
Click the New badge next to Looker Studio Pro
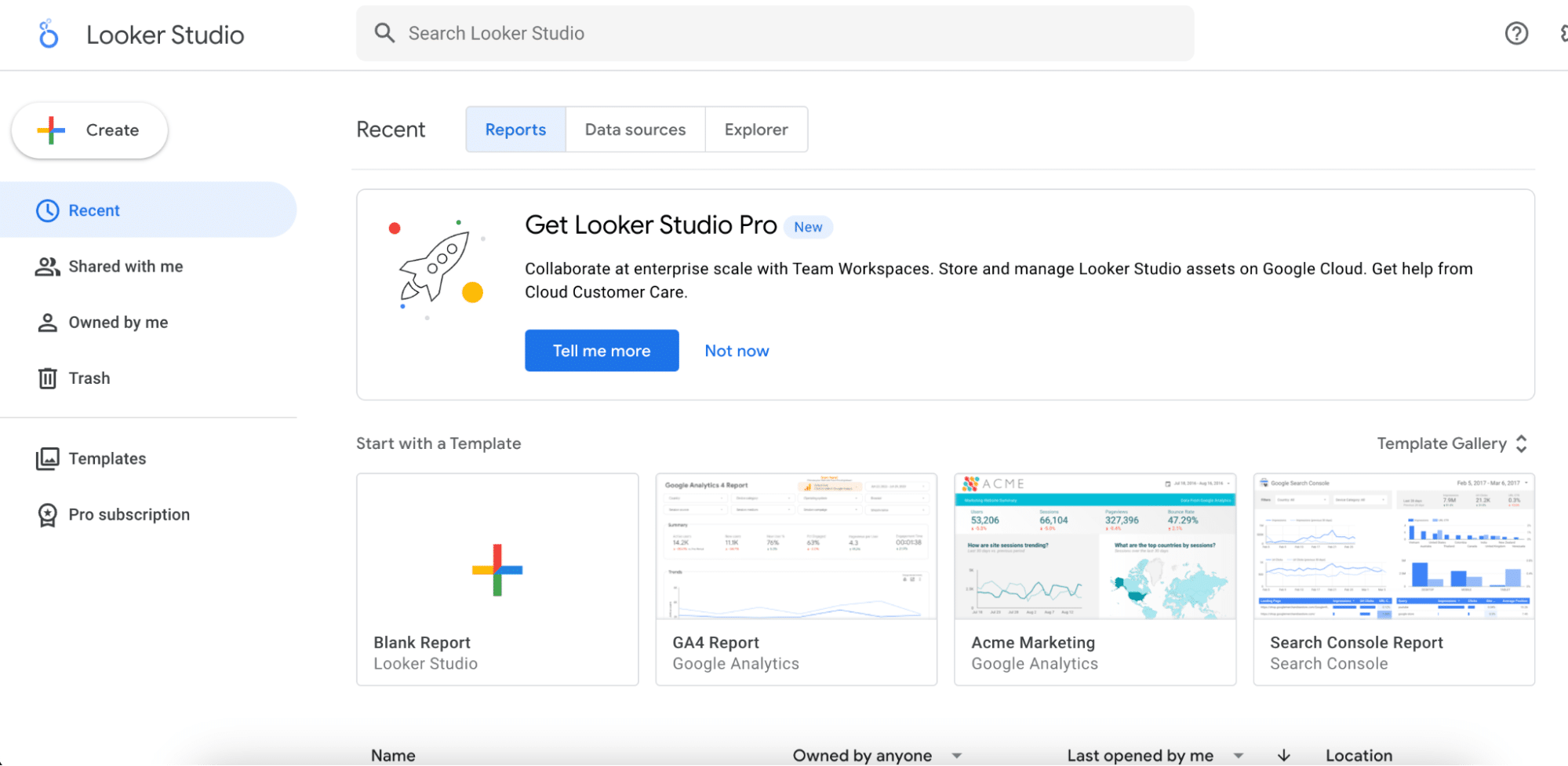tap(808, 227)
